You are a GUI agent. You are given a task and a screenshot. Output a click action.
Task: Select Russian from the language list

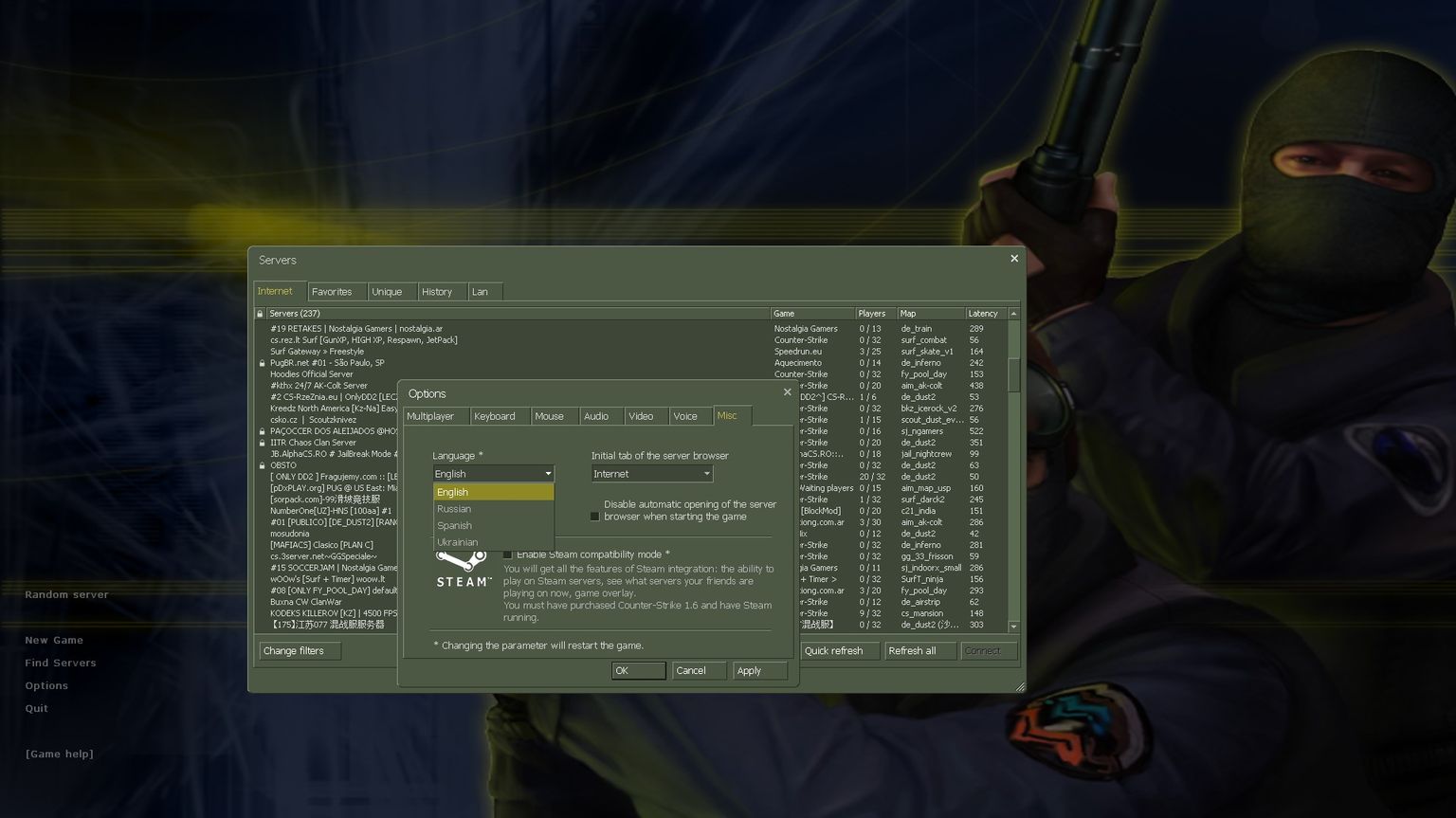(454, 508)
